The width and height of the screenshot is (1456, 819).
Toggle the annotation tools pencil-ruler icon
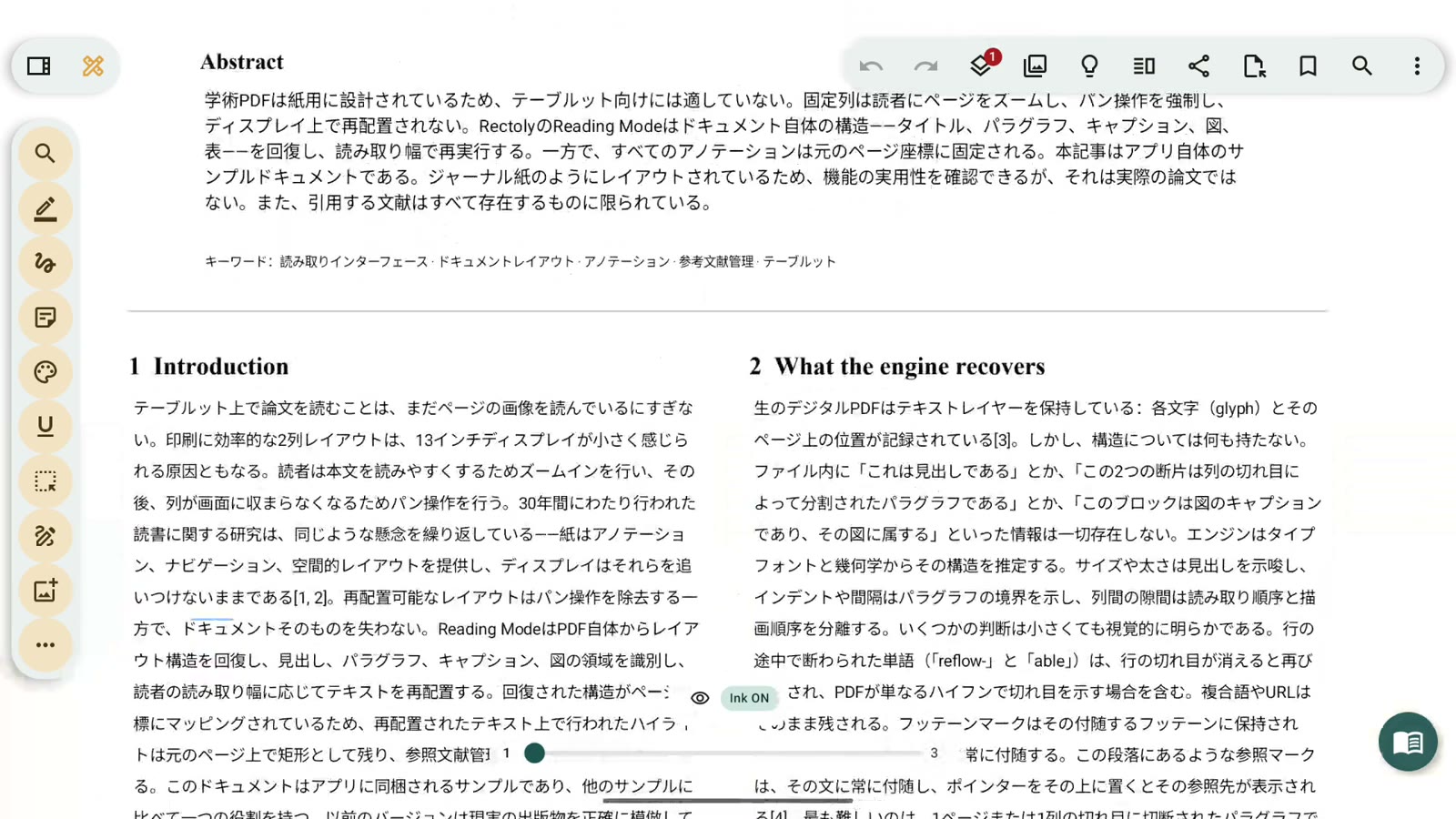pos(93,66)
